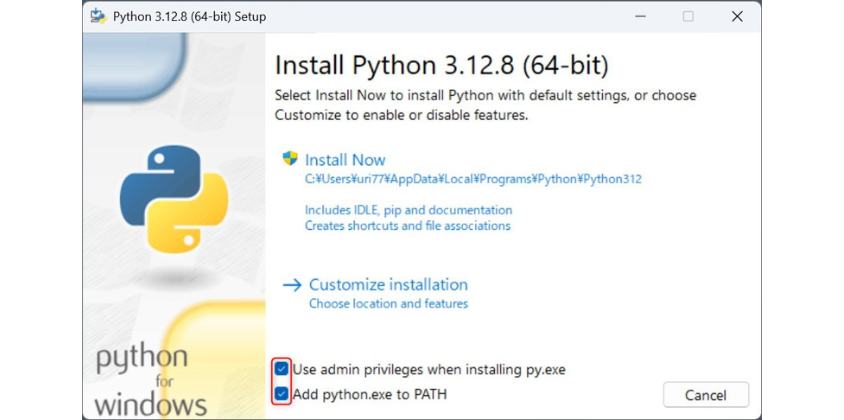Image resolution: width=844 pixels, height=420 pixels.
Task: Click the Cancel button
Action: [706, 395]
